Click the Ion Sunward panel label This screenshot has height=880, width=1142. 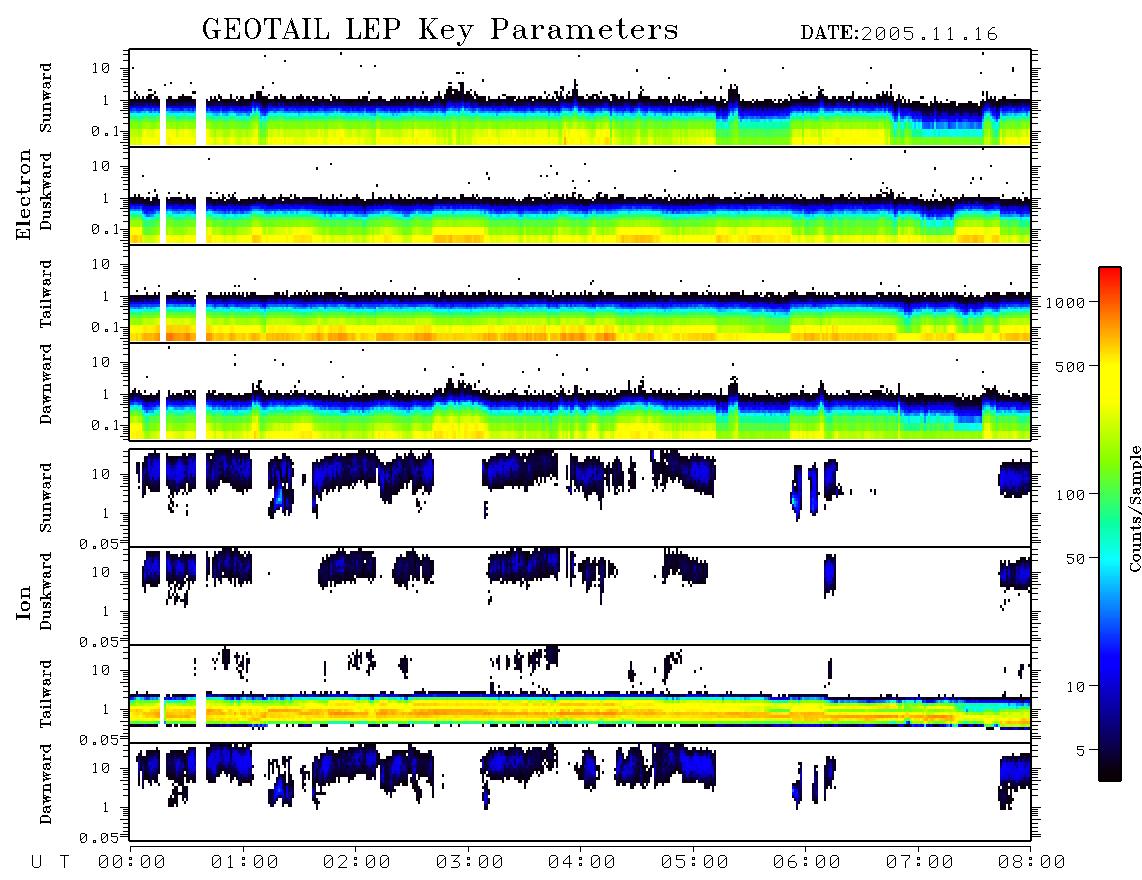[x=46, y=498]
